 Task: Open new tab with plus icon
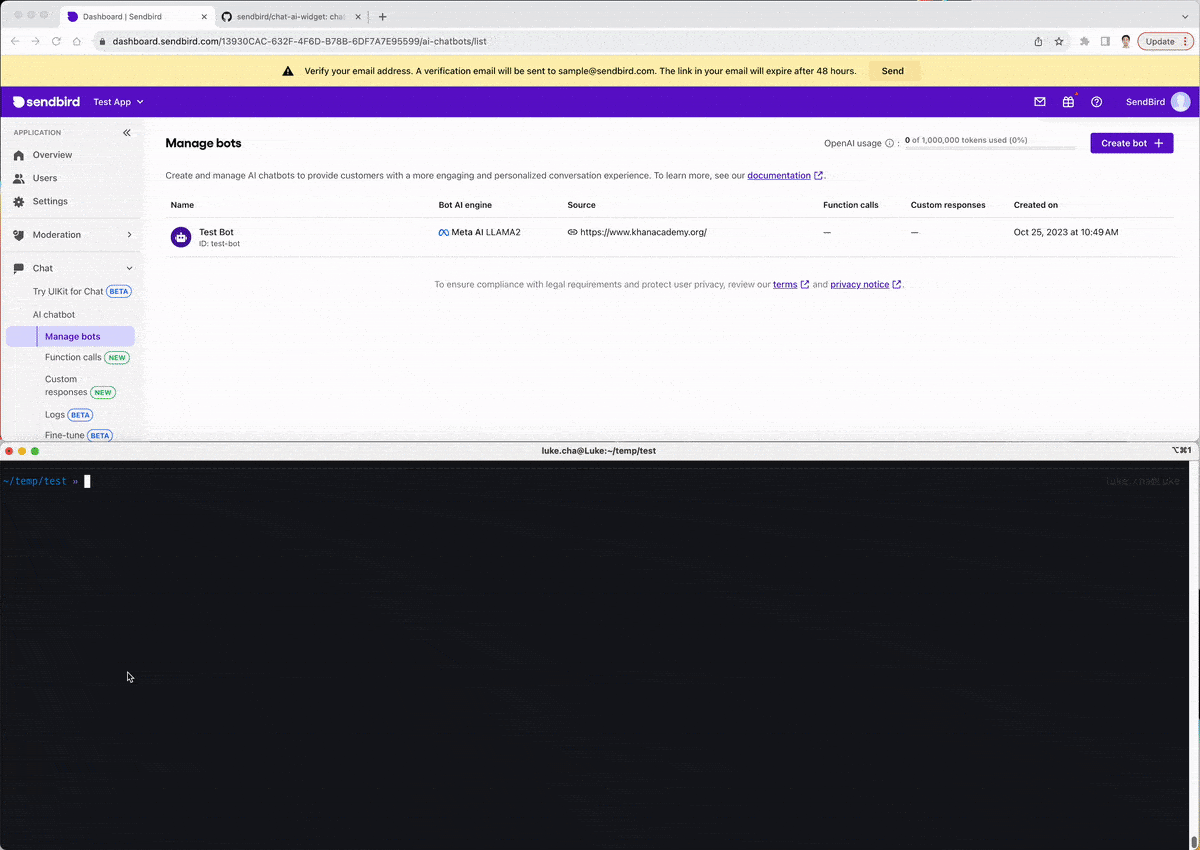click(x=382, y=16)
